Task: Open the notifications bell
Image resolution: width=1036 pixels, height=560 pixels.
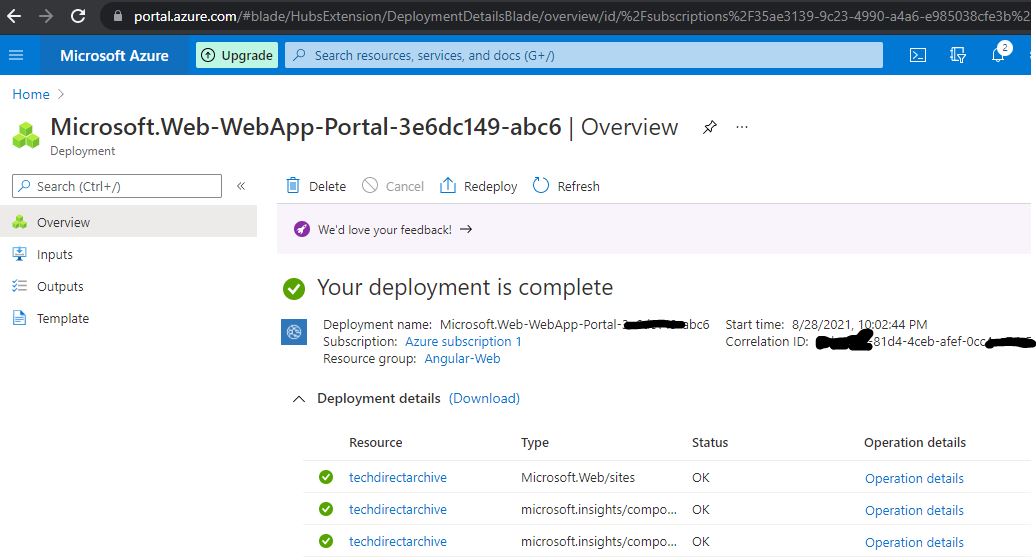Action: (x=999, y=54)
